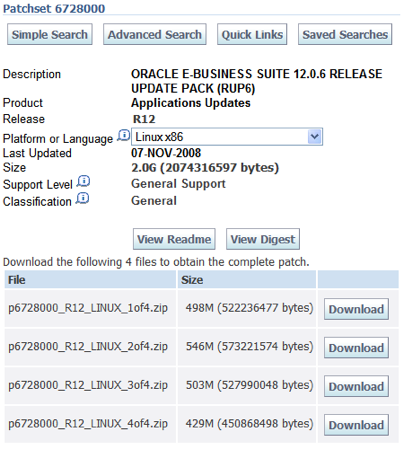Click the Patchset 6728000 heading
This screenshot has width=404, height=450.
click(x=54, y=8)
